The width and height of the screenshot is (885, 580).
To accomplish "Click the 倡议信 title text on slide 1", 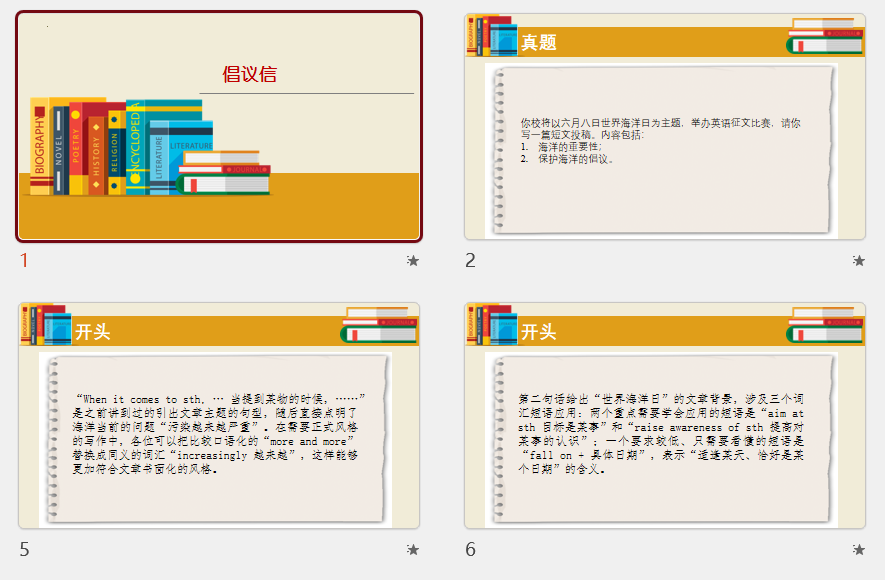I will click(249, 74).
